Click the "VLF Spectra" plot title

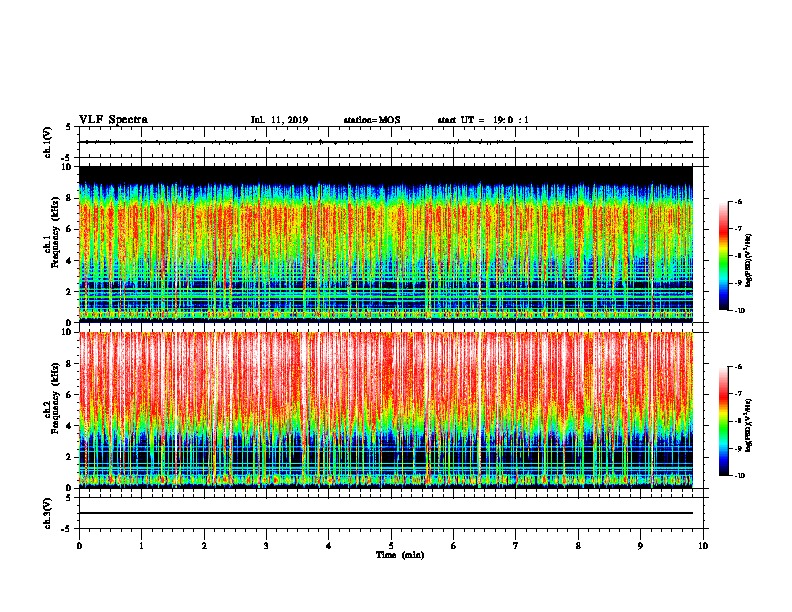pyautogui.click(x=113, y=120)
